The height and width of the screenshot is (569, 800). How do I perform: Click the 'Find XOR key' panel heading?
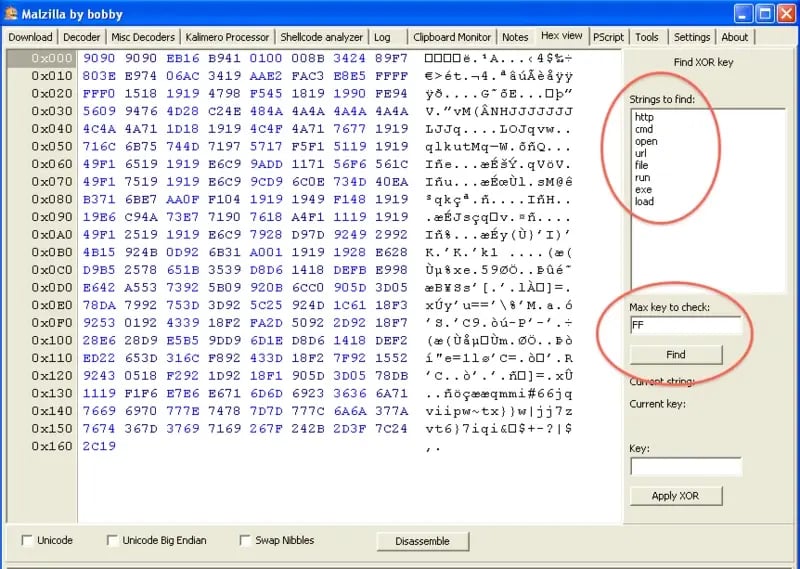(704, 62)
